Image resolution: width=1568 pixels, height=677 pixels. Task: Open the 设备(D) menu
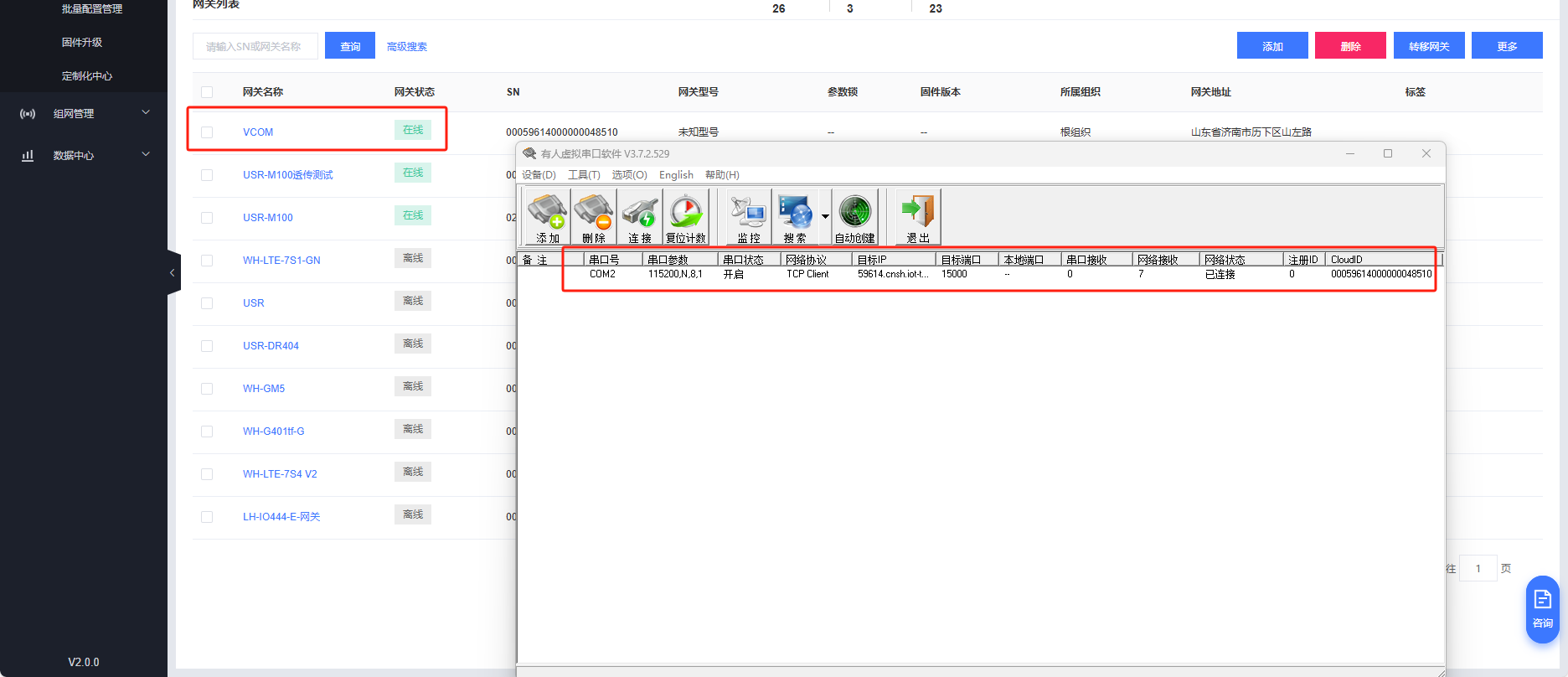(539, 175)
